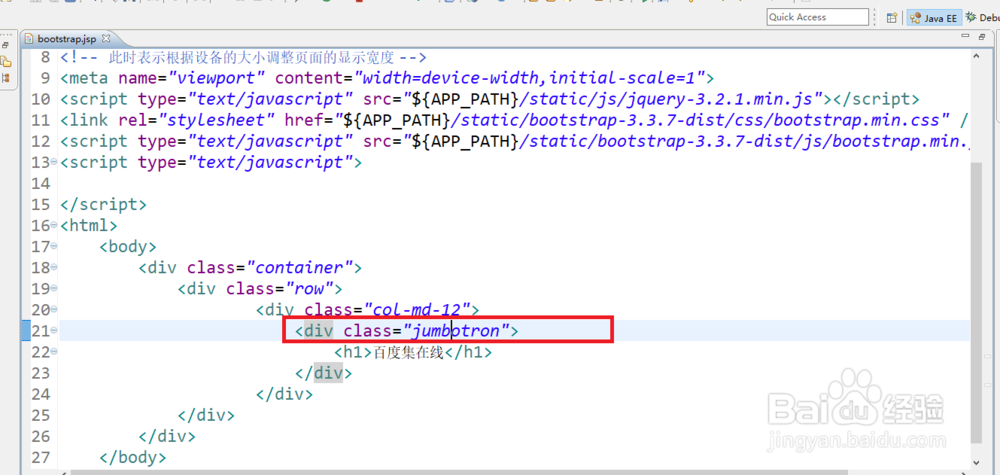The height and width of the screenshot is (475, 1000).
Task: Open the hierarchy view icon in left sidebar
Action: 6,78
